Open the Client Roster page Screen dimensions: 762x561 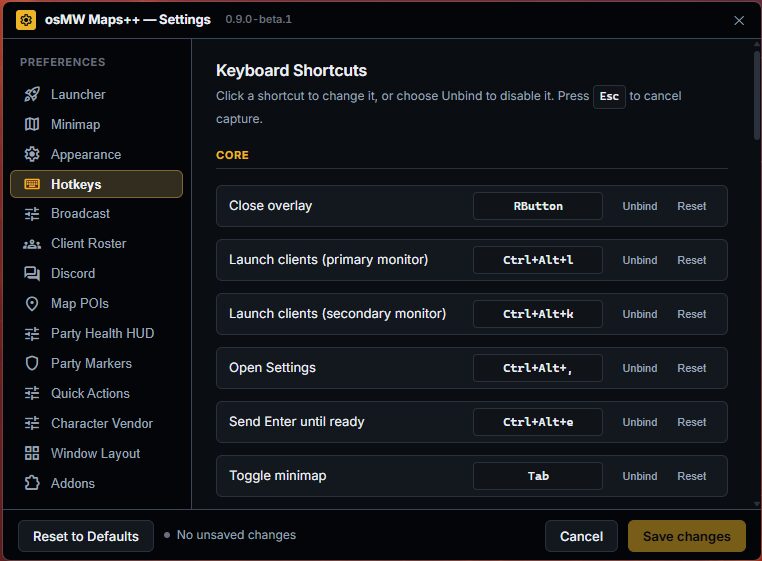point(96,244)
